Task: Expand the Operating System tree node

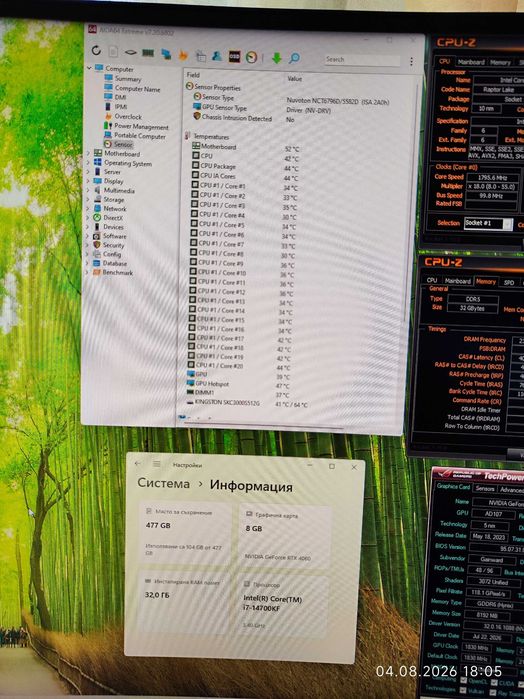Action: click(88, 163)
